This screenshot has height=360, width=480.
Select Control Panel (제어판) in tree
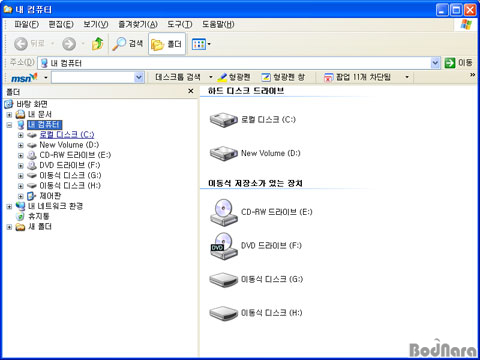coord(50,196)
